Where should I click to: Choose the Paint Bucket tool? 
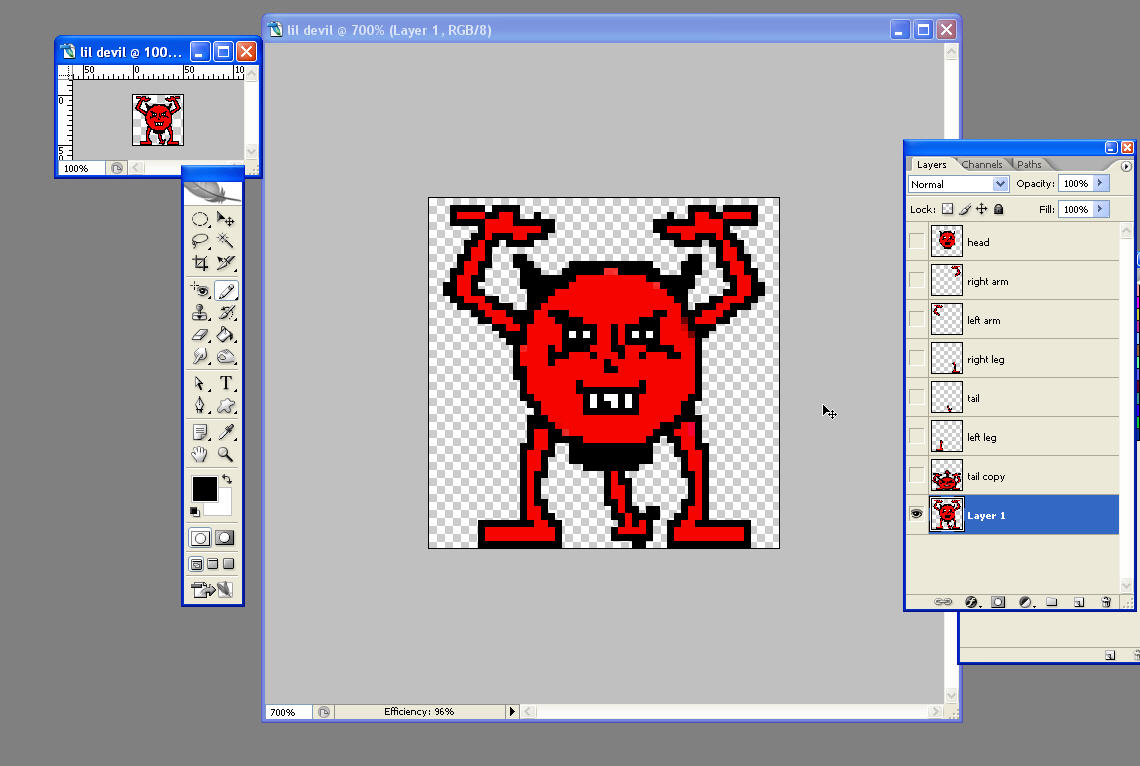(226, 334)
